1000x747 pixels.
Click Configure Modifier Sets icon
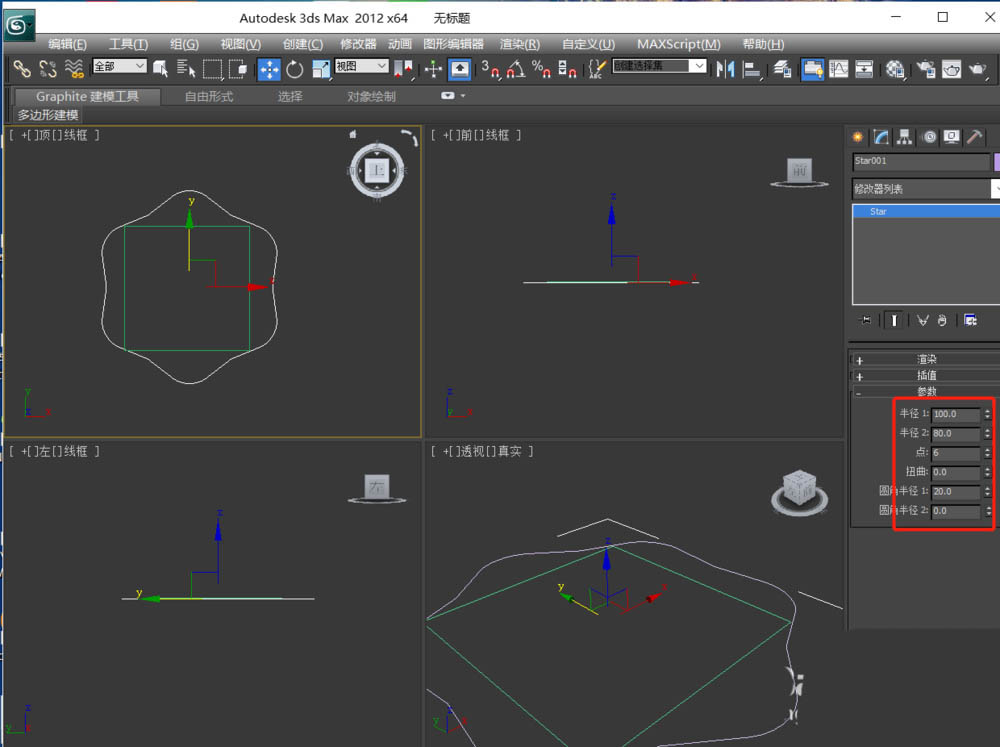tap(970, 320)
